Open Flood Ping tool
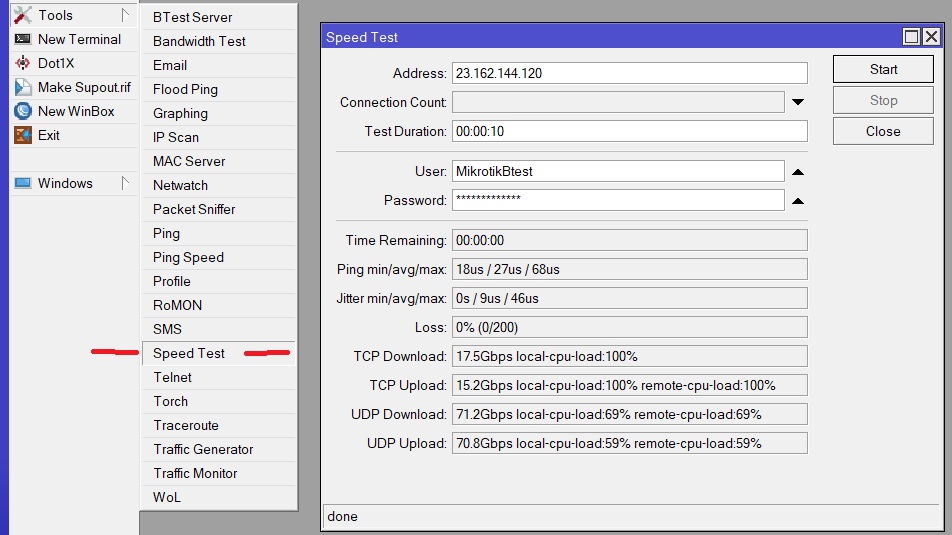 pyautogui.click(x=219, y=89)
